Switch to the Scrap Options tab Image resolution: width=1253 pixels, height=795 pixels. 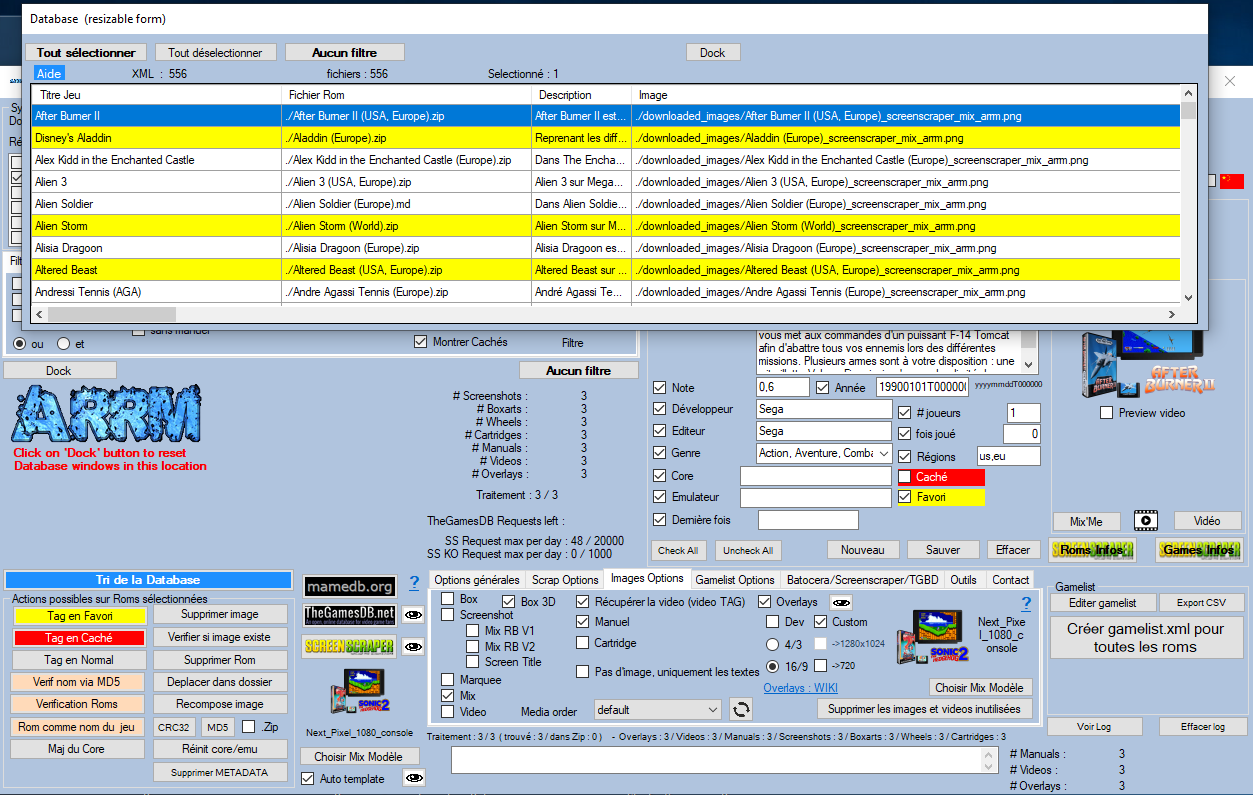pos(565,580)
